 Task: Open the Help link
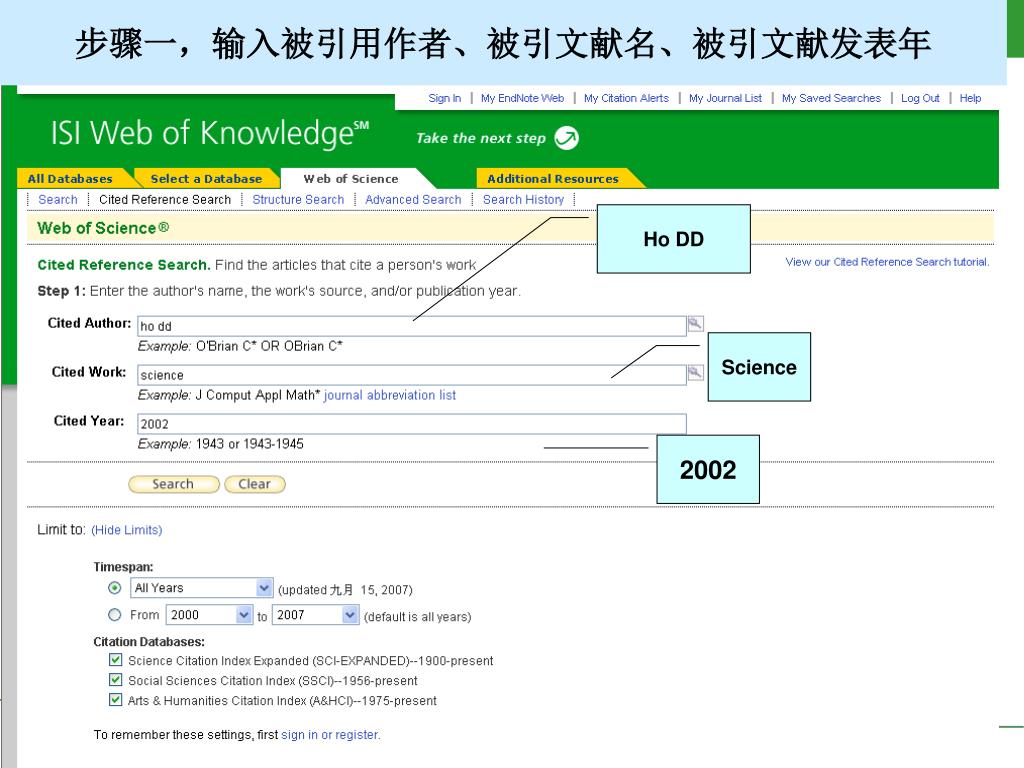point(970,98)
